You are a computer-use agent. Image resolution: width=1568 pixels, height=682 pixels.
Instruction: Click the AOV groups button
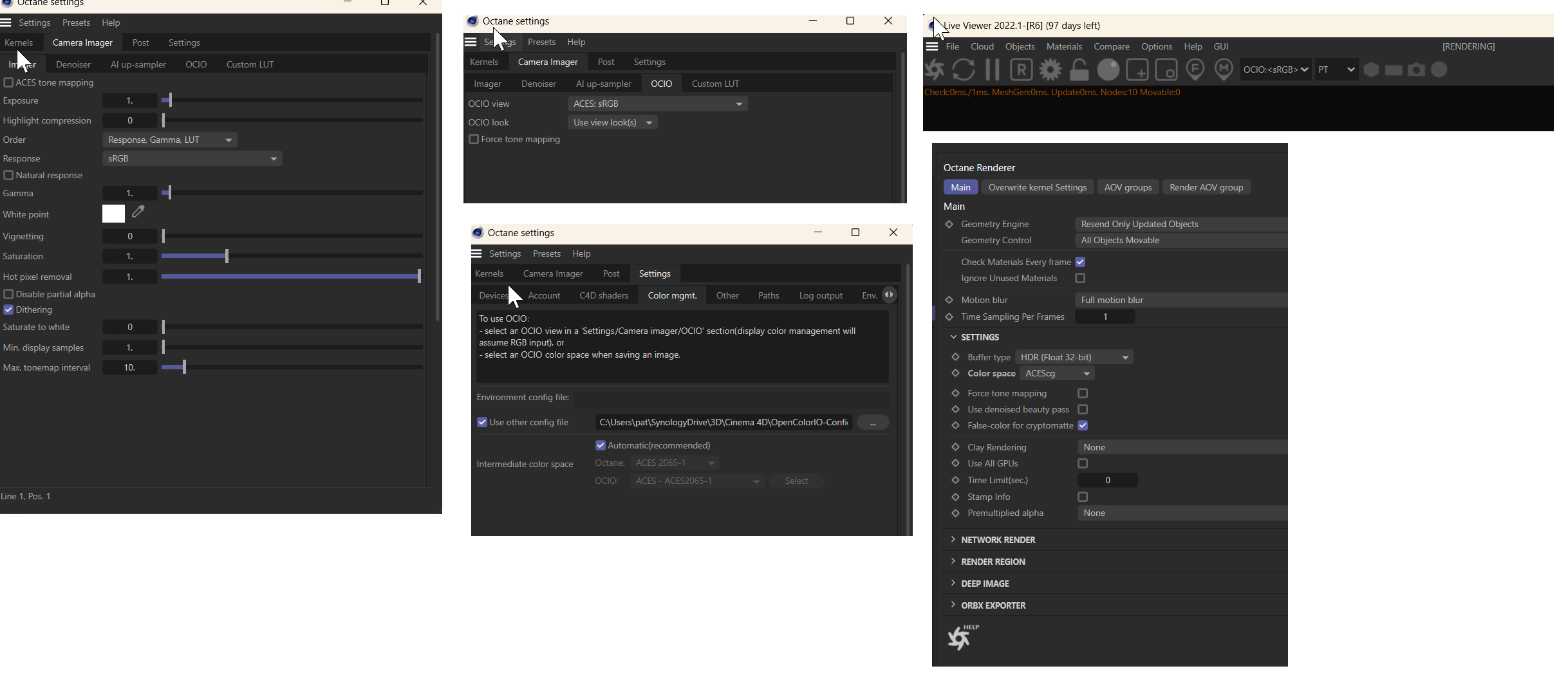coord(1128,187)
